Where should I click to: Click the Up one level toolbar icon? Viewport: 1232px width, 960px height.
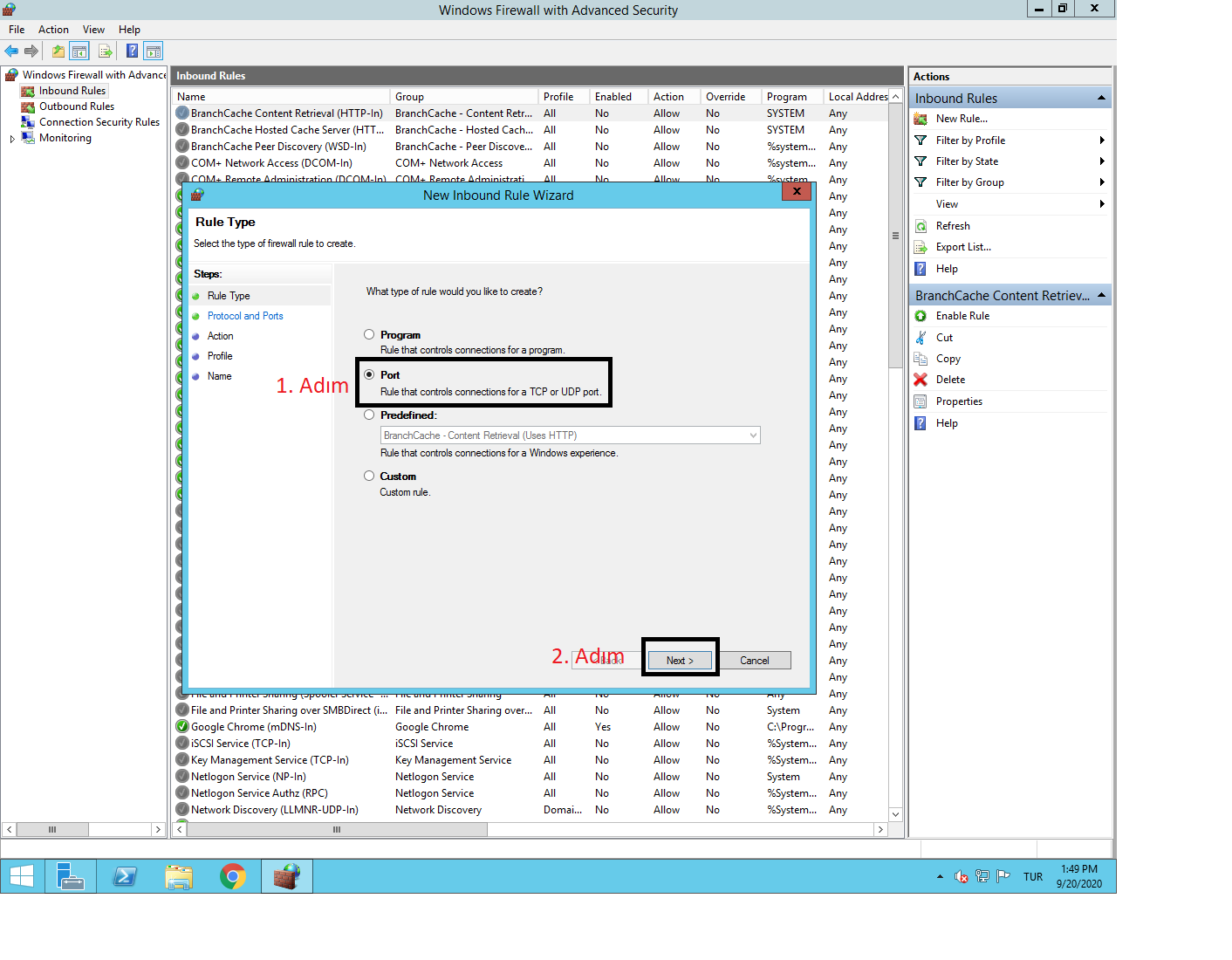click(58, 51)
